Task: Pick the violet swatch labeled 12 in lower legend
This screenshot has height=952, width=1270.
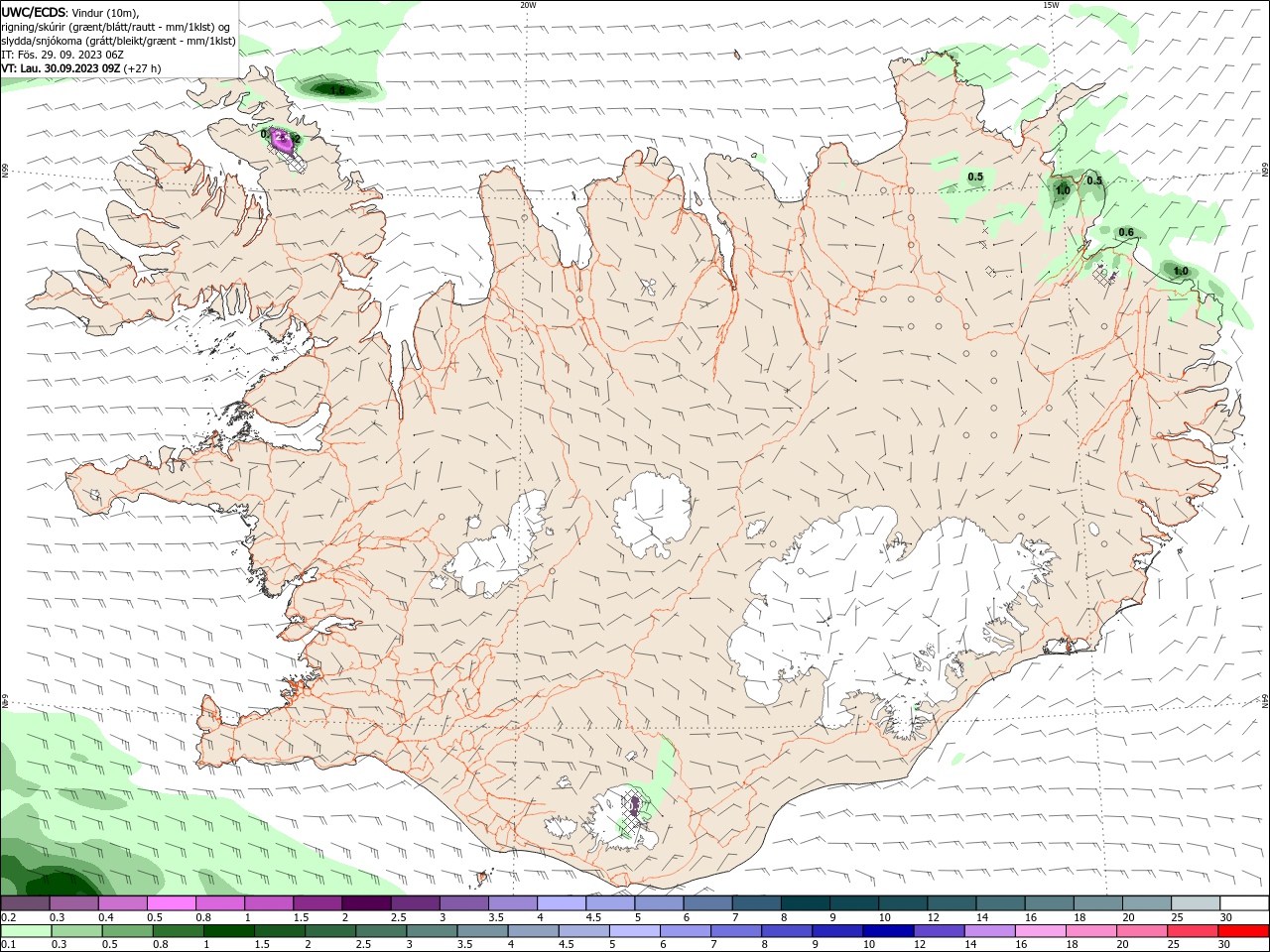Action: click(938, 931)
